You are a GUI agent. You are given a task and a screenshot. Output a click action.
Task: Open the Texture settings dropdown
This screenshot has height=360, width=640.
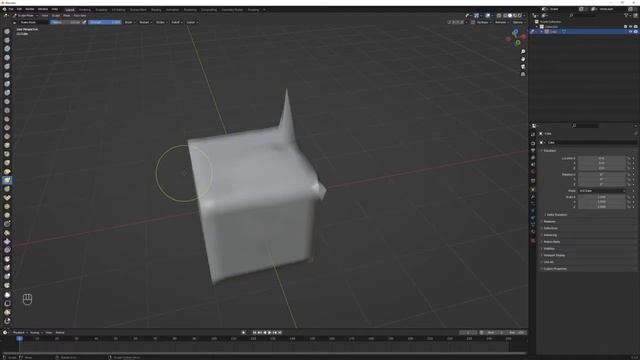(145, 22)
